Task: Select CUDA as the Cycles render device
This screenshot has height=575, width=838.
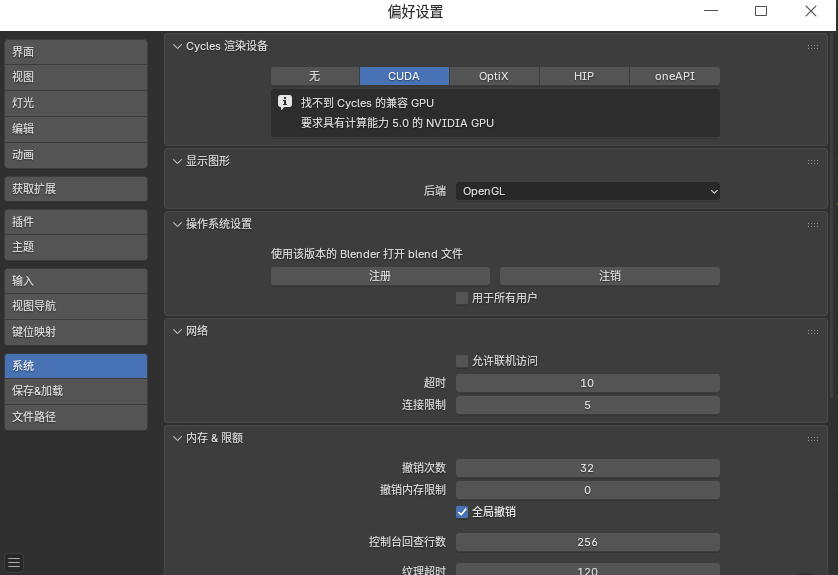Action: click(x=404, y=76)
